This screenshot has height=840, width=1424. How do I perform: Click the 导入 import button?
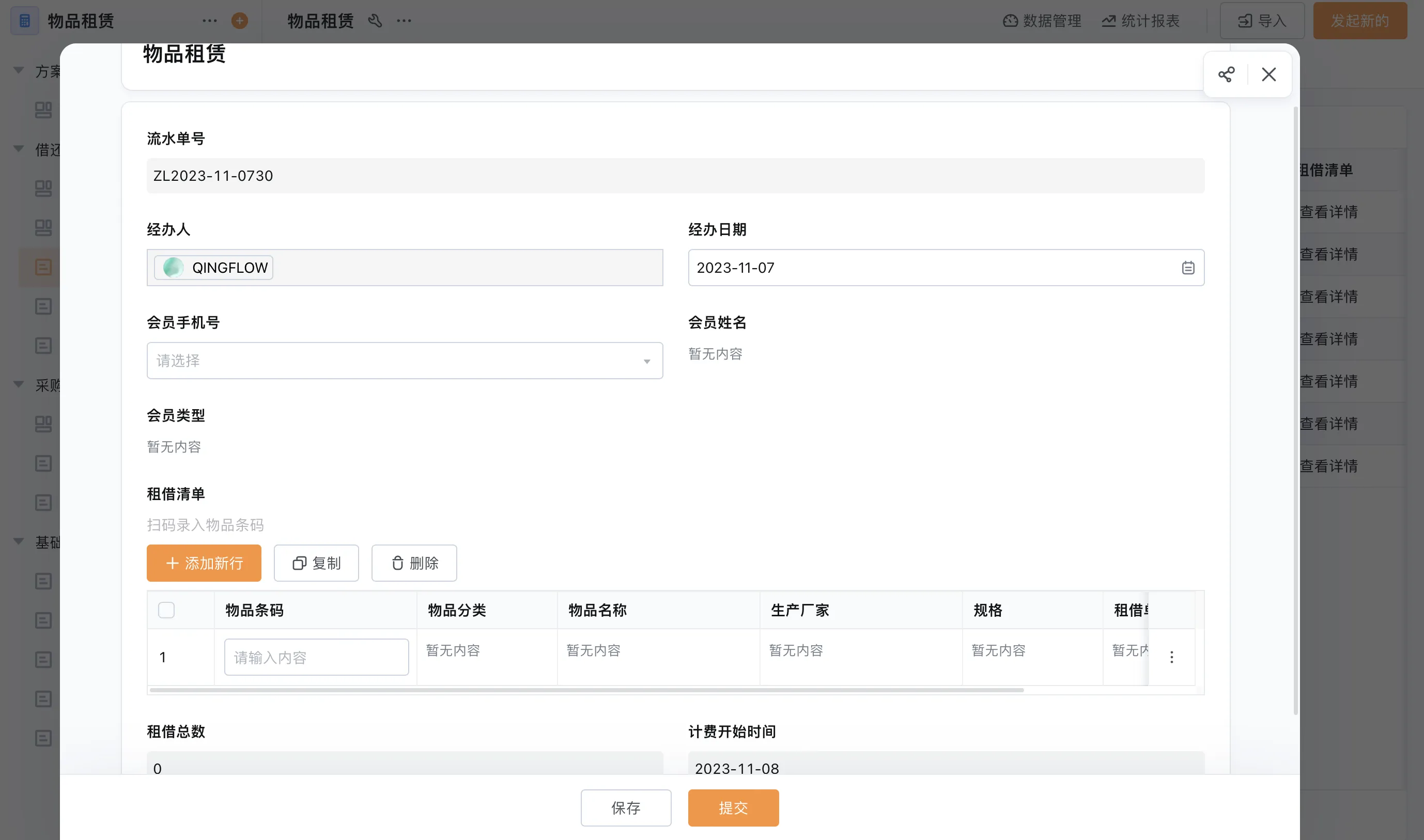[1262, 21]
